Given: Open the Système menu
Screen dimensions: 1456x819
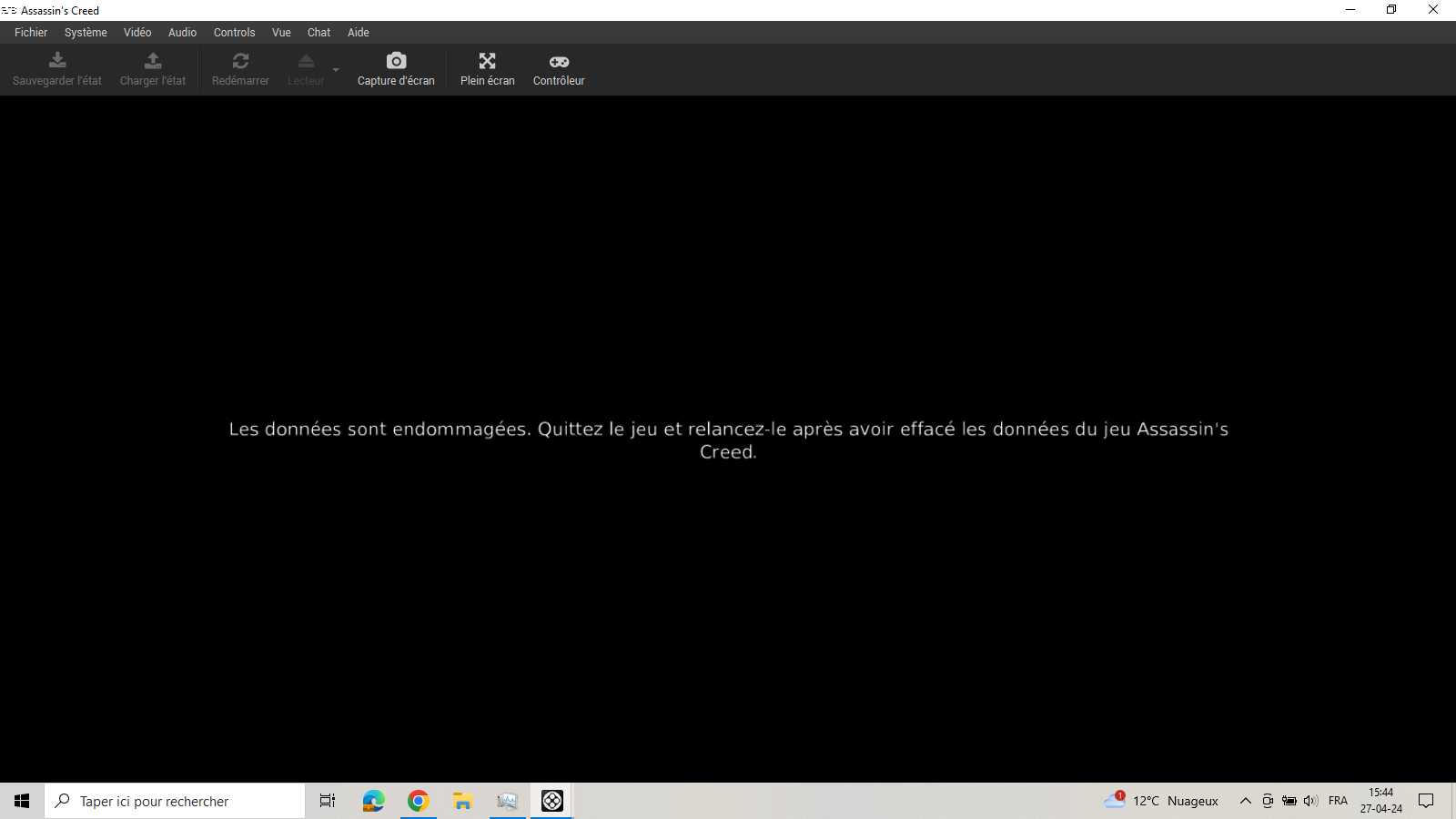Looking at the screenshot, I should (86, 32).
